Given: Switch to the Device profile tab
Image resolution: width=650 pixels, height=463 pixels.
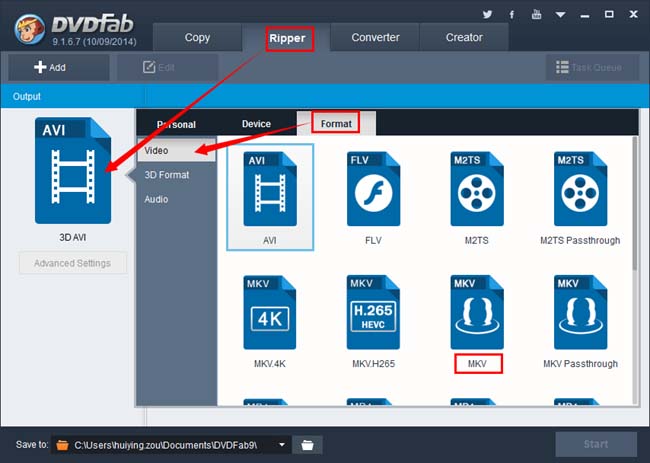Looking at the screenshot, I should [256, 124].
